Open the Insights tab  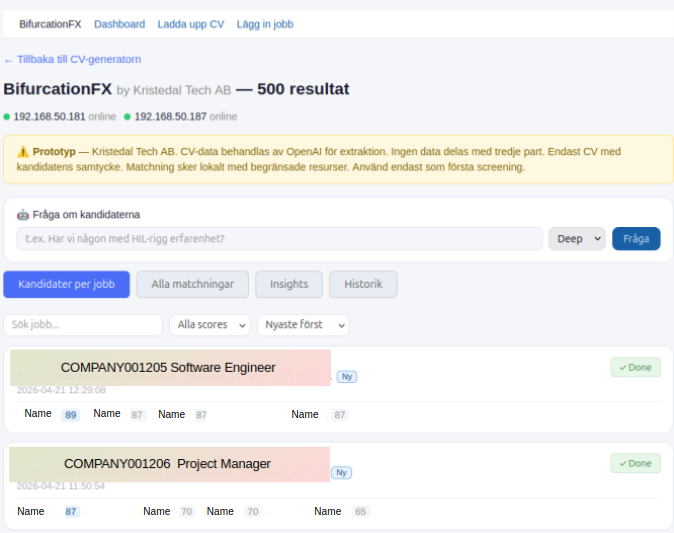289,284
